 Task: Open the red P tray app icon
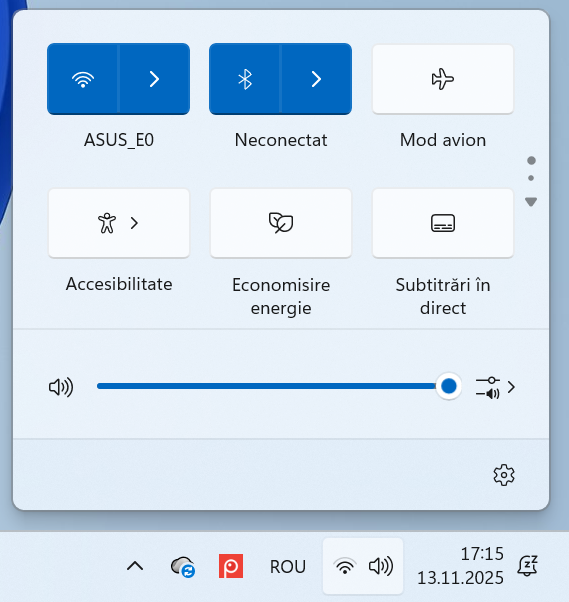[x=231, y=566]
